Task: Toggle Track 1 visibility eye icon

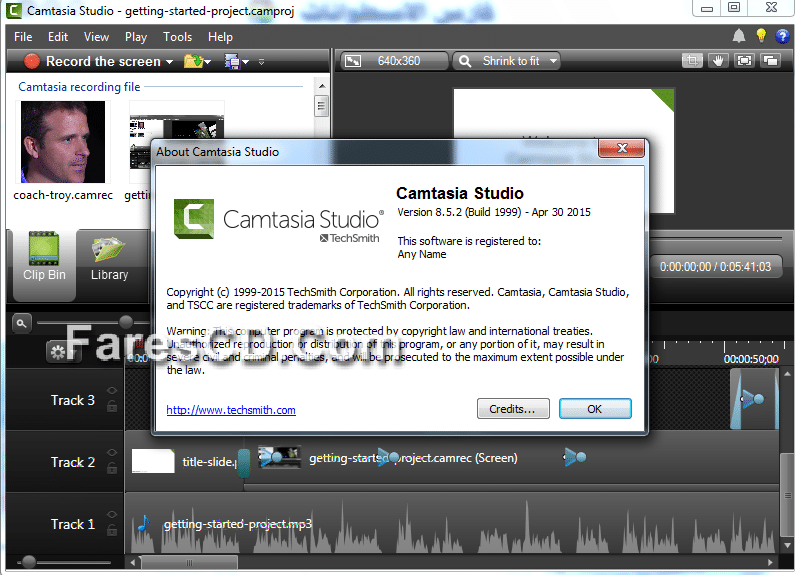Action: tap(112, 514)
